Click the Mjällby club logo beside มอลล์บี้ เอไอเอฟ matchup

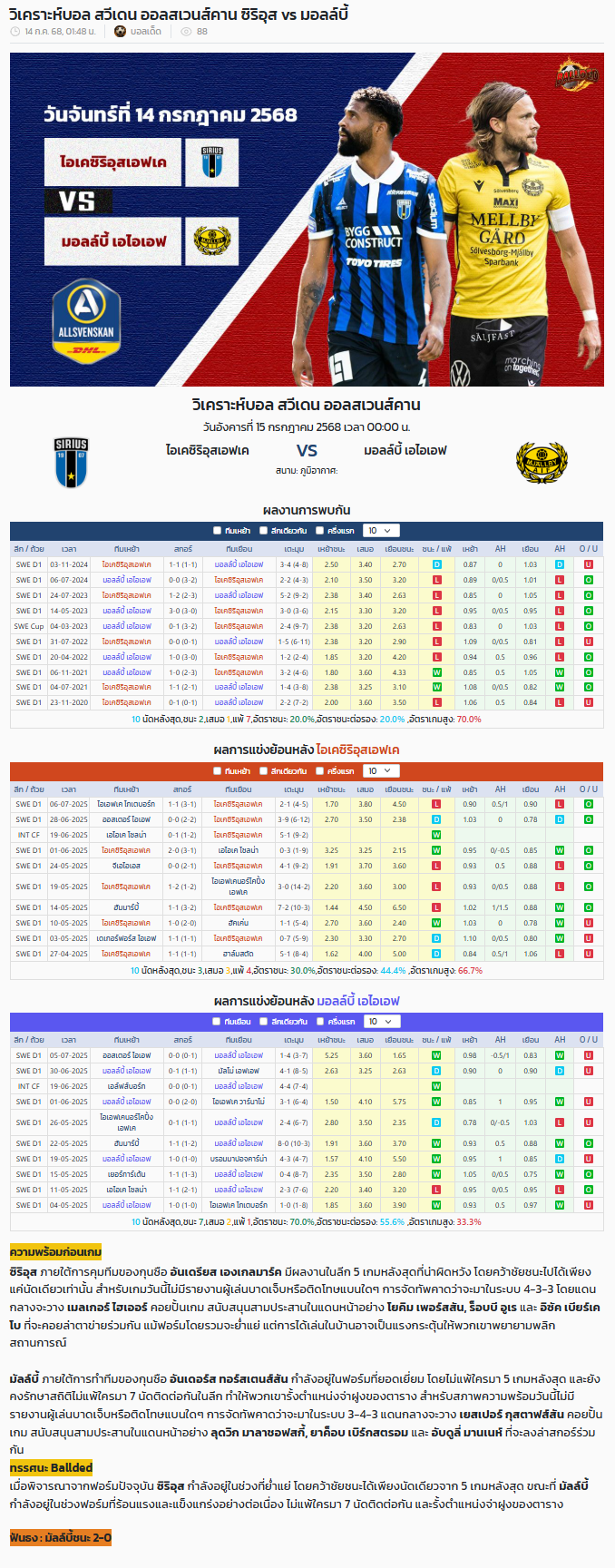[x=542, y=463]
